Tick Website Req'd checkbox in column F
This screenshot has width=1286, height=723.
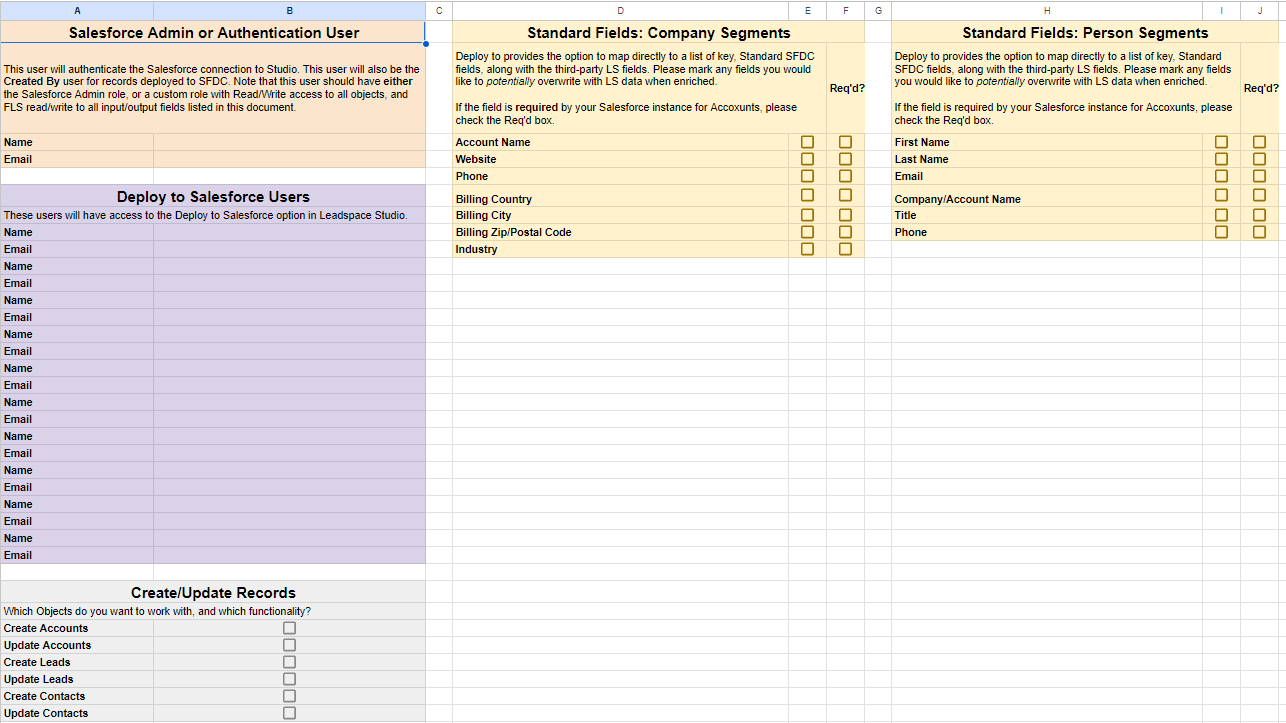(x=845, y=159)
